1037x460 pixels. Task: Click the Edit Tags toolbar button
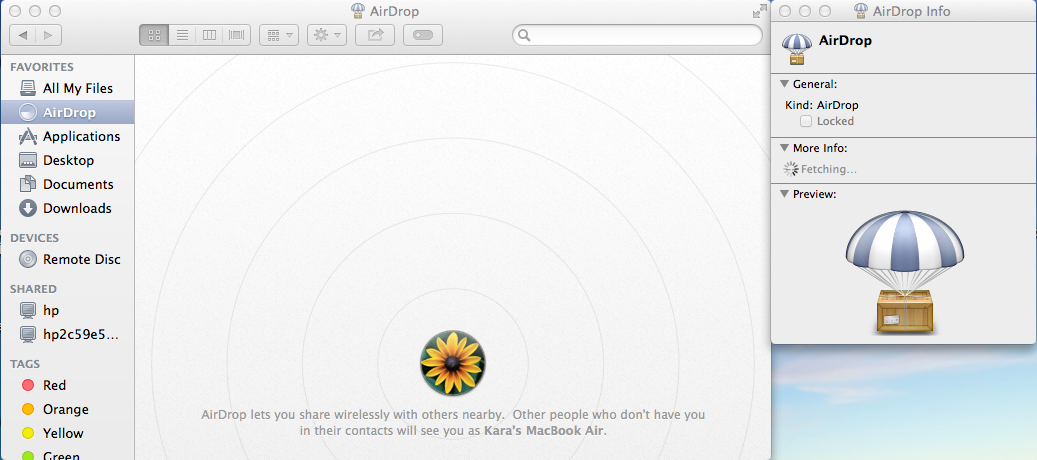pos(423,35)
